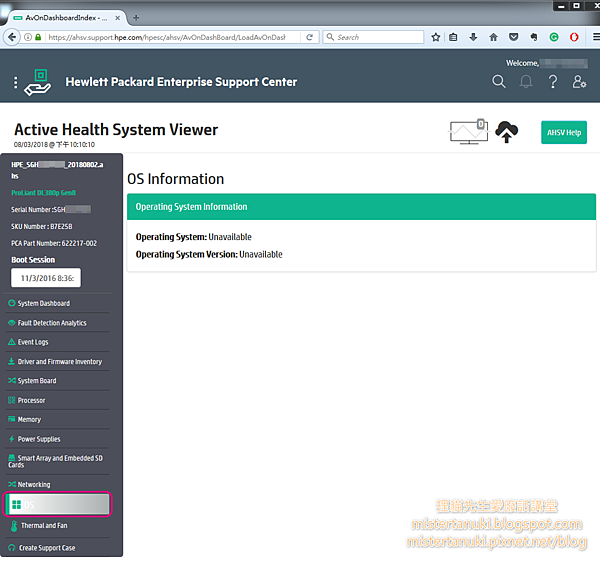Screen dimensions: 600x561
Task: Open Downloads arrow icon in browser toolbar
Action: (x=473, y=37)
